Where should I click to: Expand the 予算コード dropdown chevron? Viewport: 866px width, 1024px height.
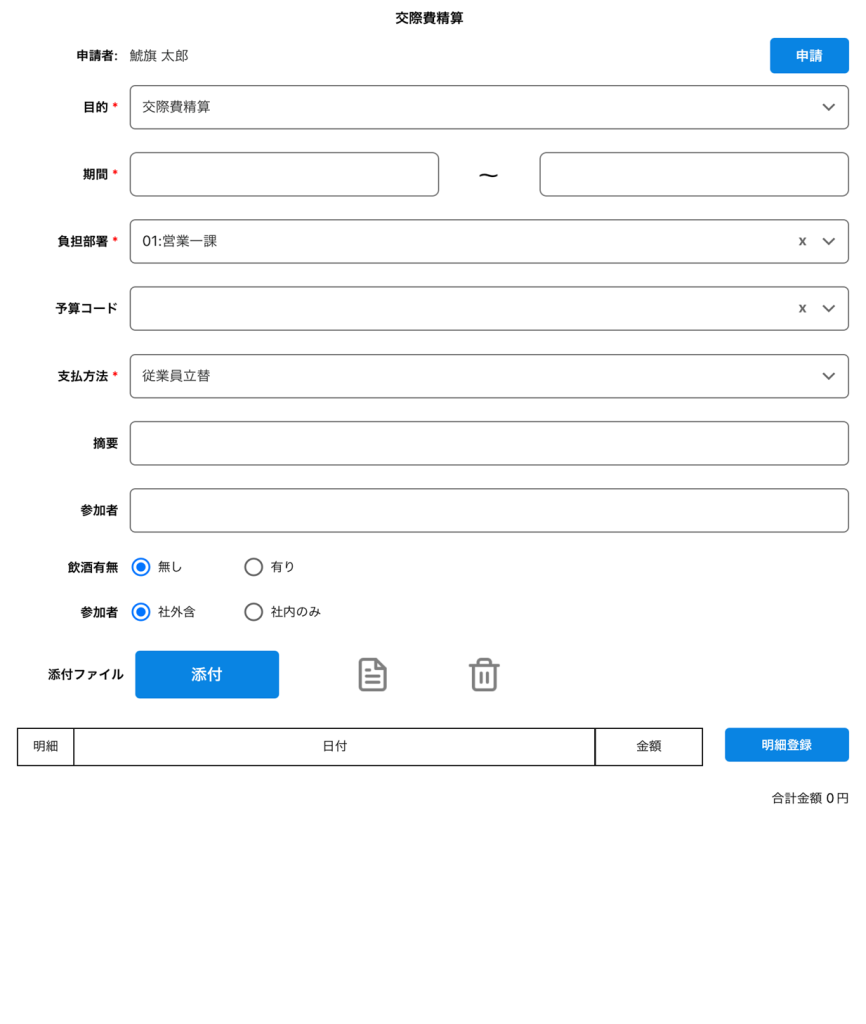(x=828, y=308)
